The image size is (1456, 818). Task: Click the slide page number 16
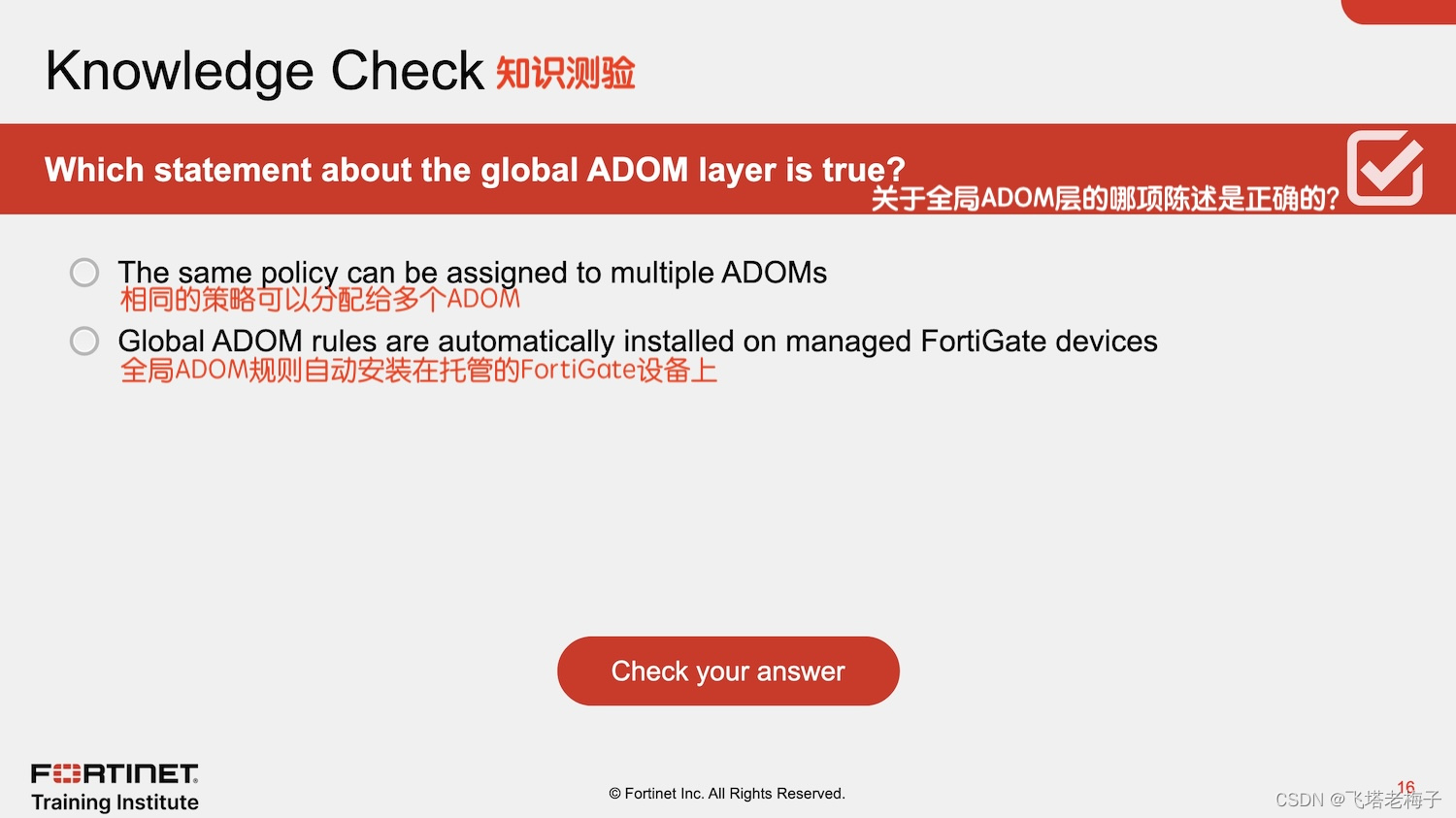(x=1406, y=787)
